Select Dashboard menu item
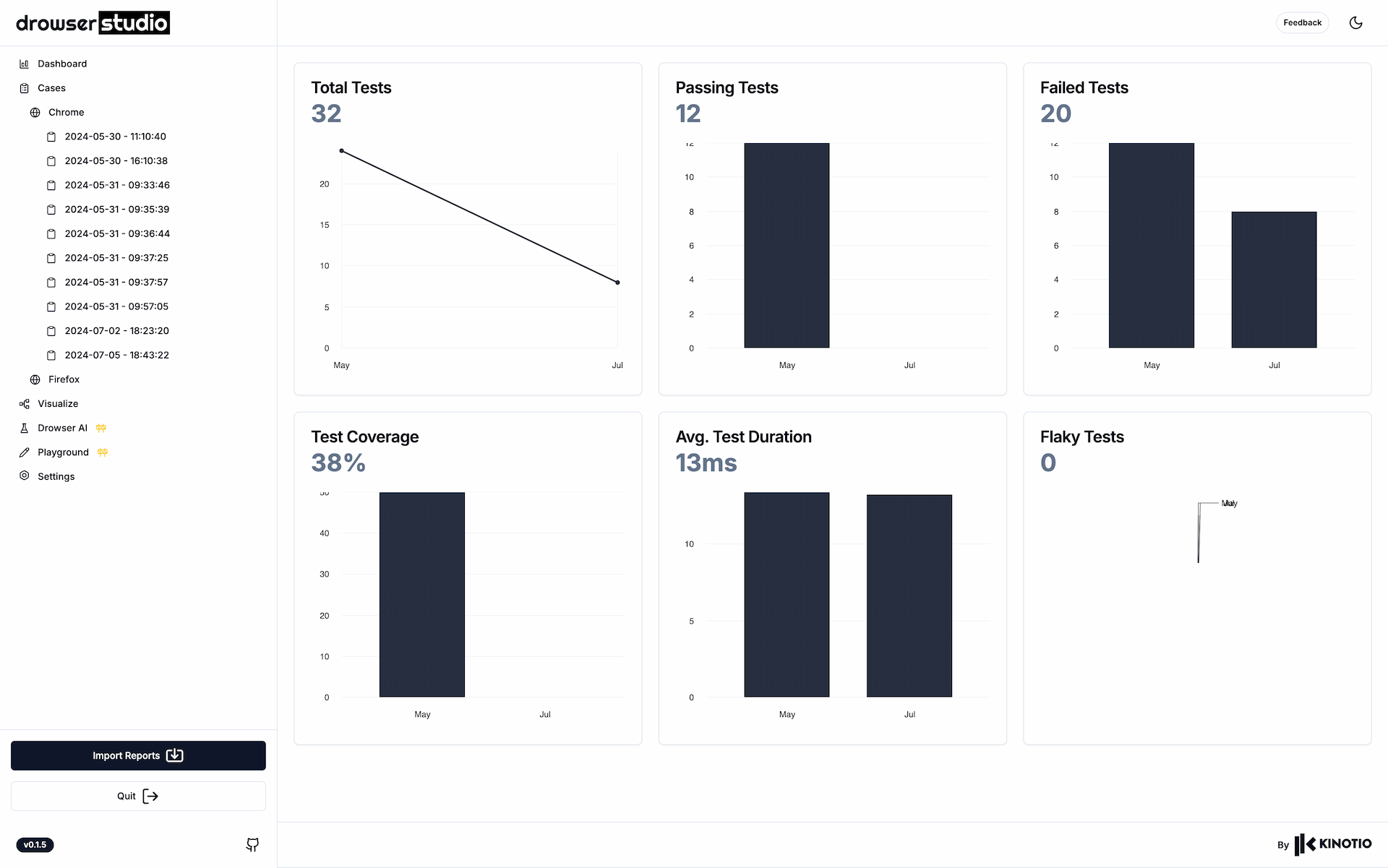 coord(62,63)
